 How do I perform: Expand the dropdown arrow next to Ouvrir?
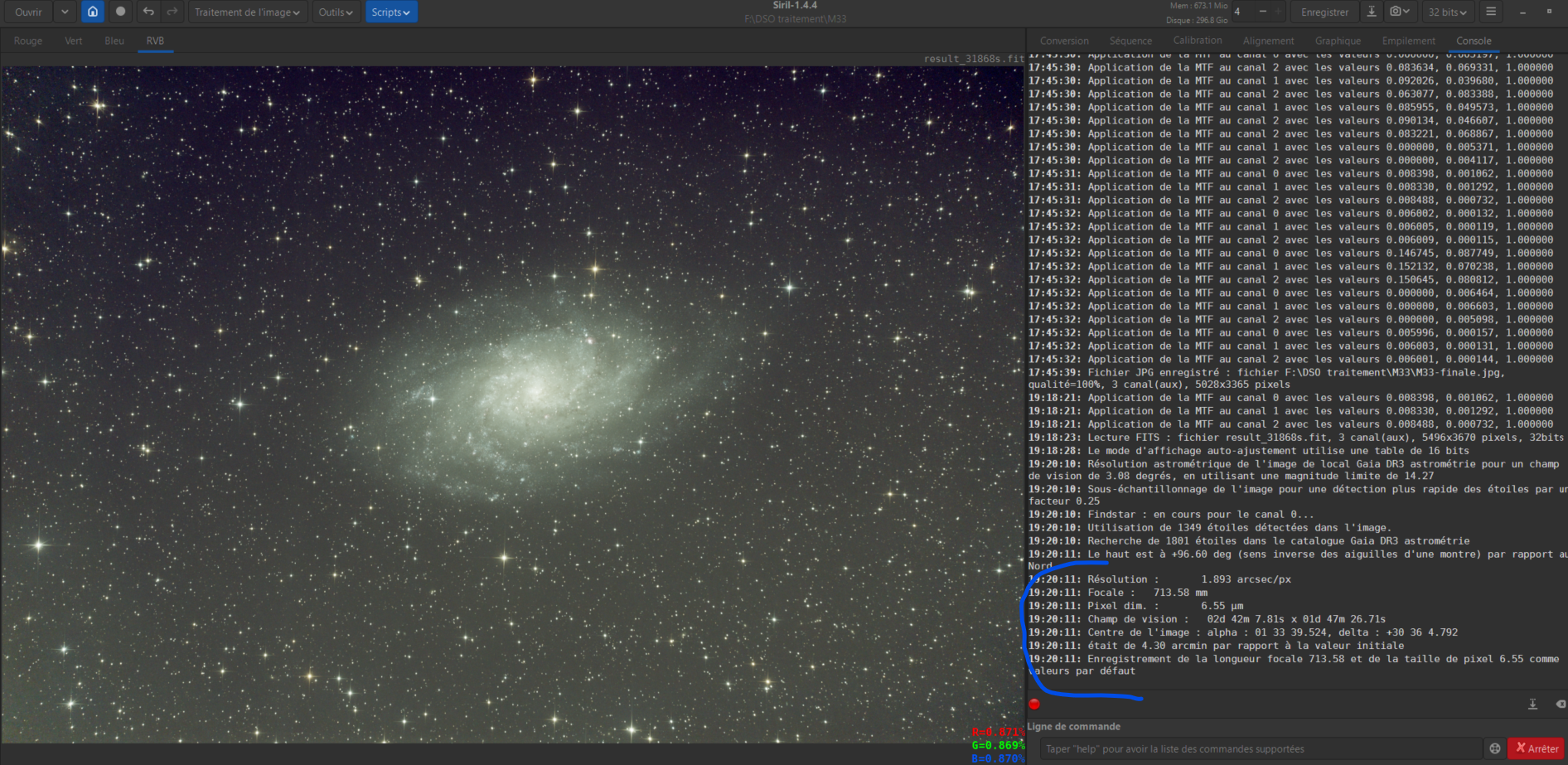pyautogui.click(x=65, y=12)
